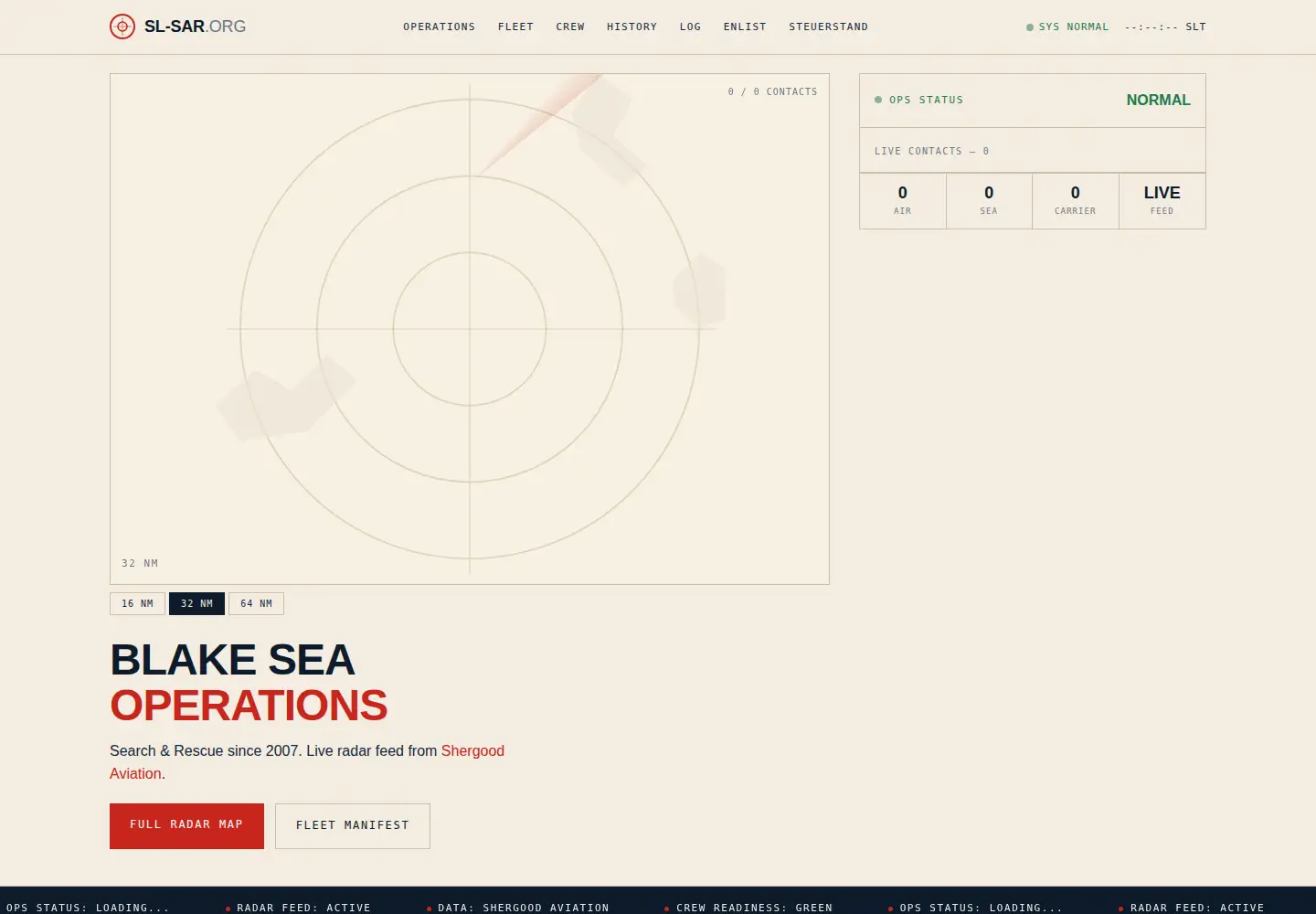Open the Log page
This screenshot has height=914, width=1316.
[691, 27]
